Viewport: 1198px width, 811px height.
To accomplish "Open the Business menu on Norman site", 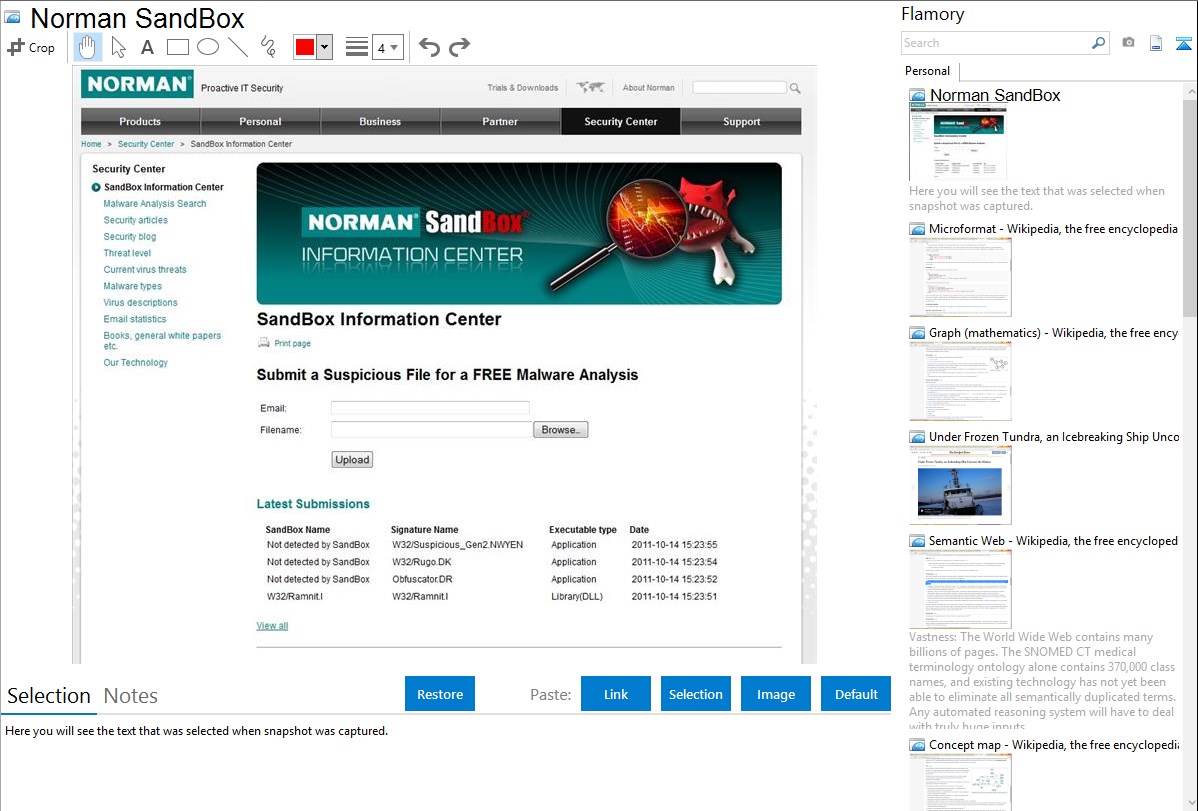I will 380,122.
